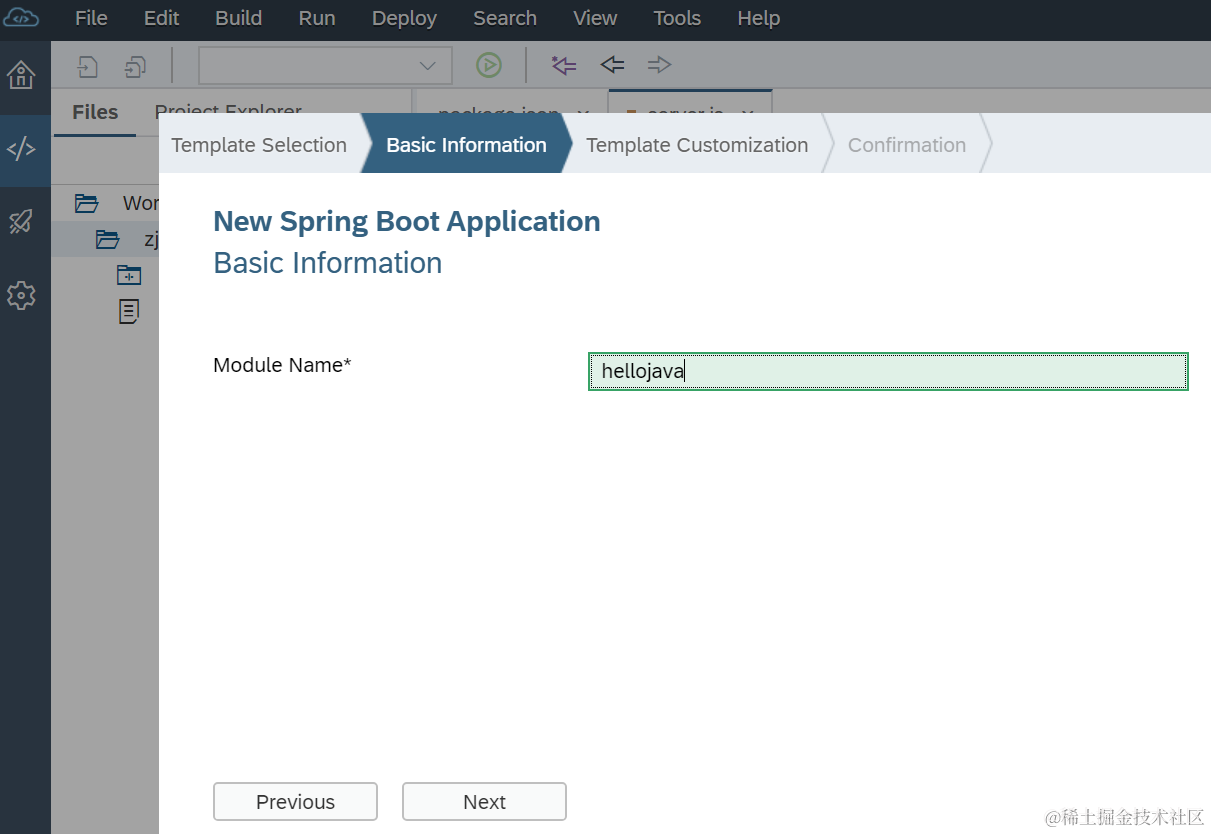Select the Confirmation wizard step

click(x=907, y=145)
